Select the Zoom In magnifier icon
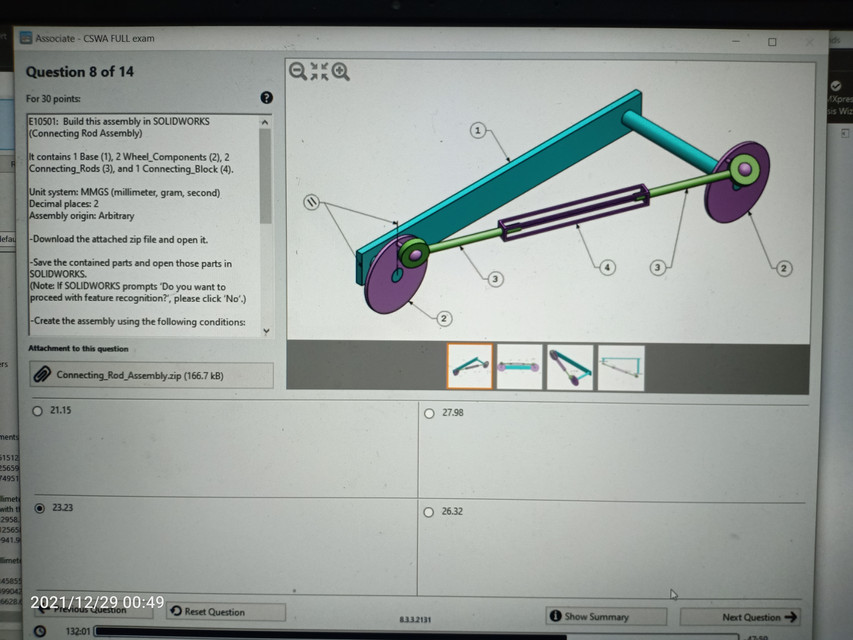853x640 pixels. tap(341, 71)
